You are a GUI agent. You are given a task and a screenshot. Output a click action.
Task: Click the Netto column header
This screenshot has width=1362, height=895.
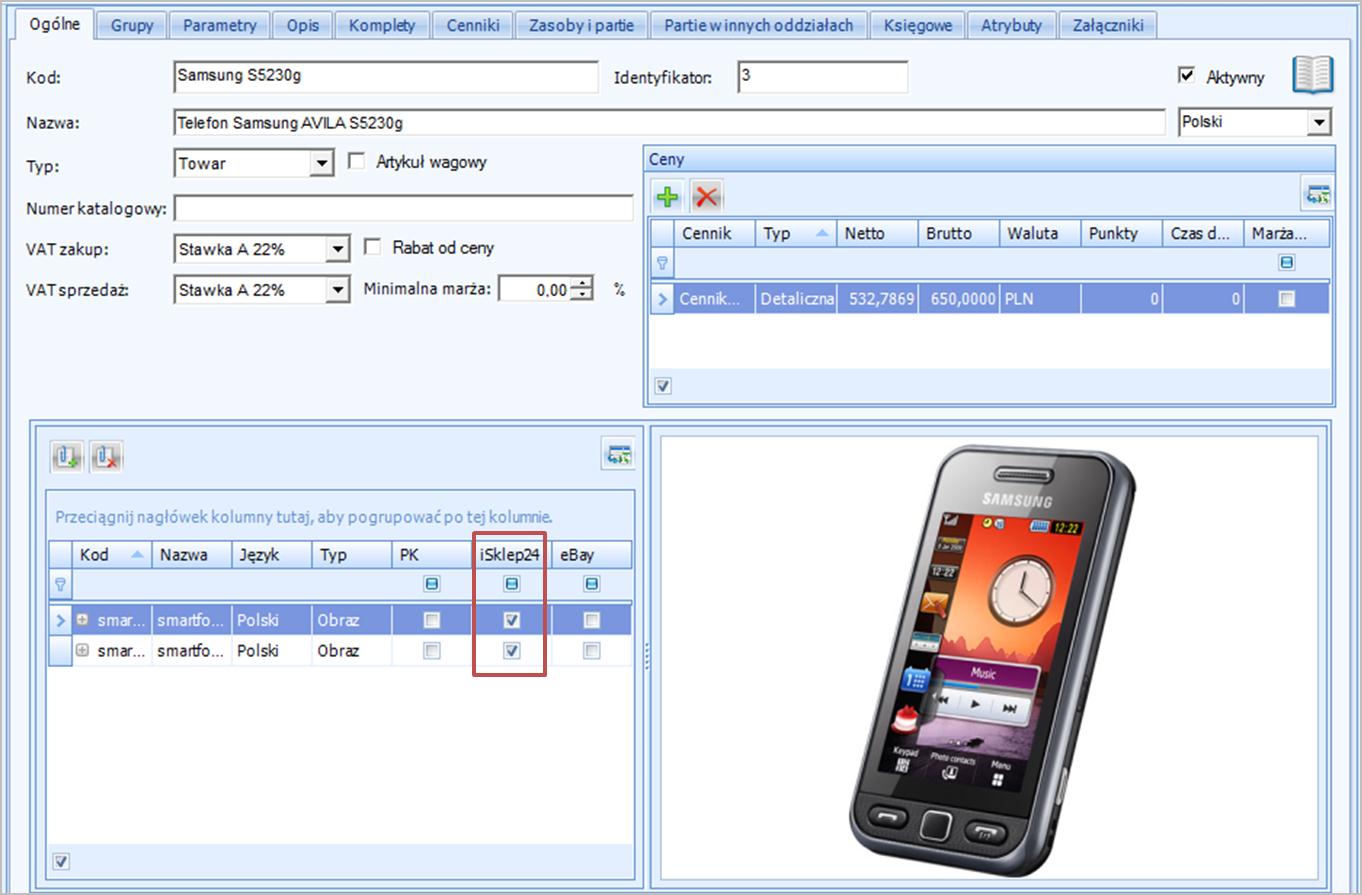click(877, 233)
